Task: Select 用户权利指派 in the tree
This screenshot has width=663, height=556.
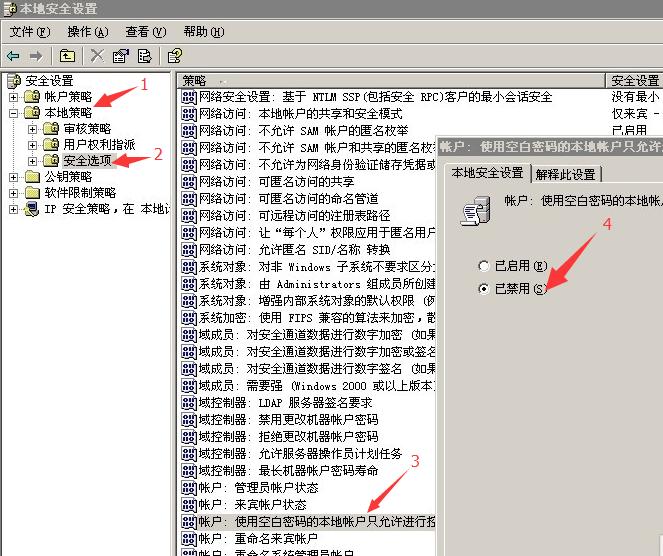Action: point(99,145)
